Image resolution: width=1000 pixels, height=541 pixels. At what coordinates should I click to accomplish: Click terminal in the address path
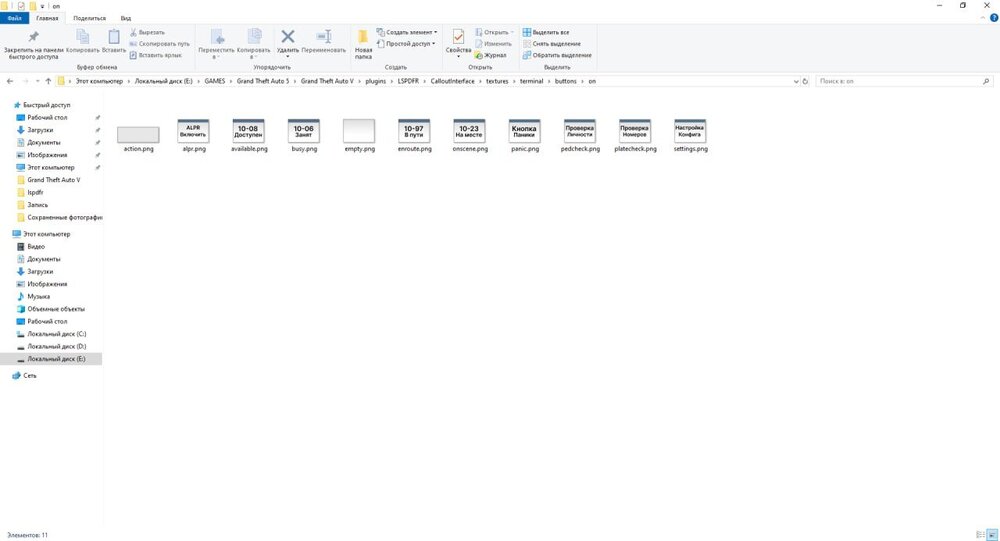tap(531, 81)
